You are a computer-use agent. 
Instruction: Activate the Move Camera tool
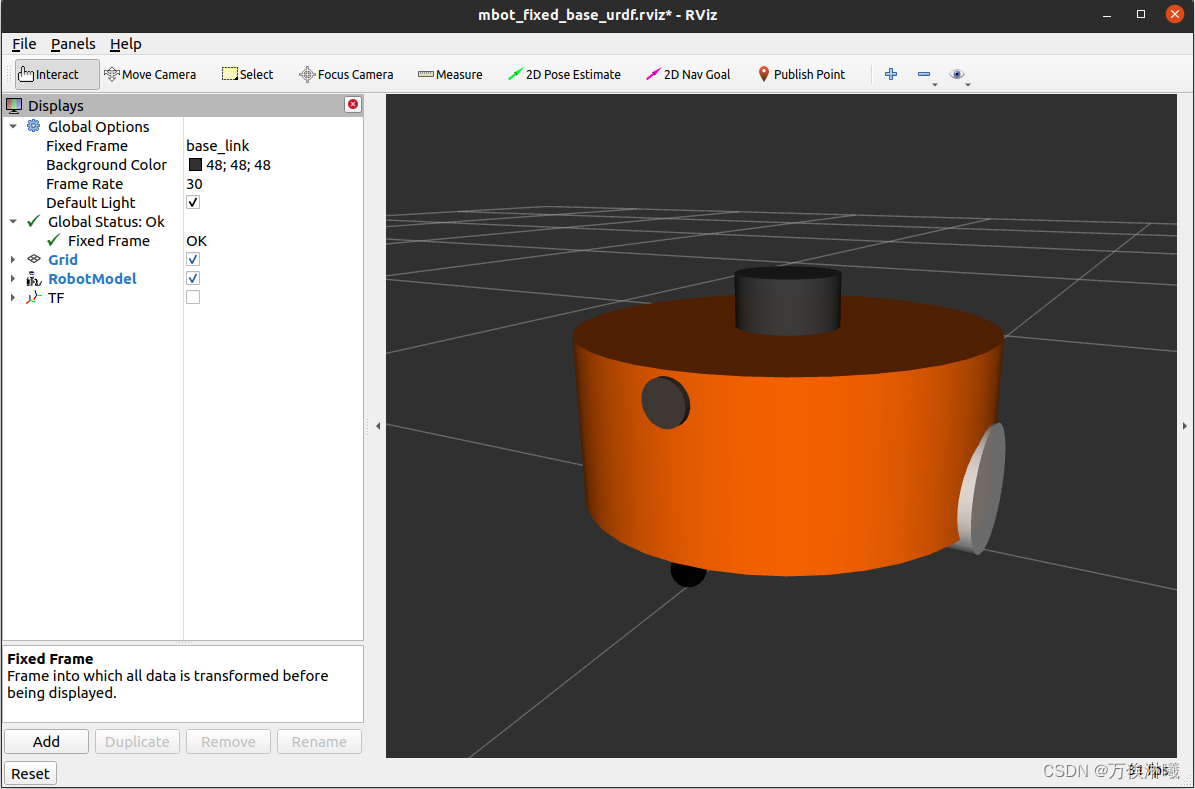click(150, 74)
